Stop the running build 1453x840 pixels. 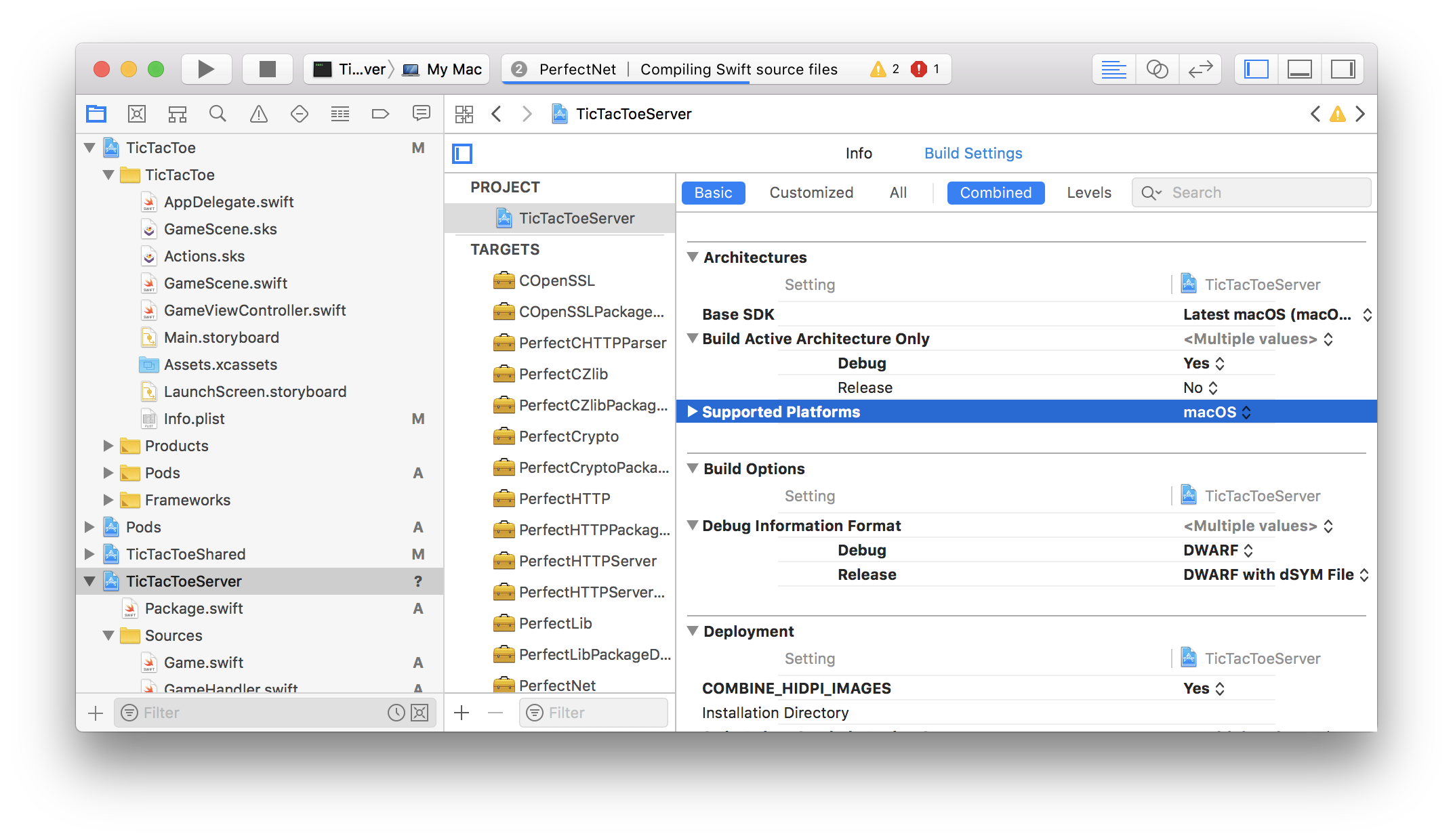[267, 68]
